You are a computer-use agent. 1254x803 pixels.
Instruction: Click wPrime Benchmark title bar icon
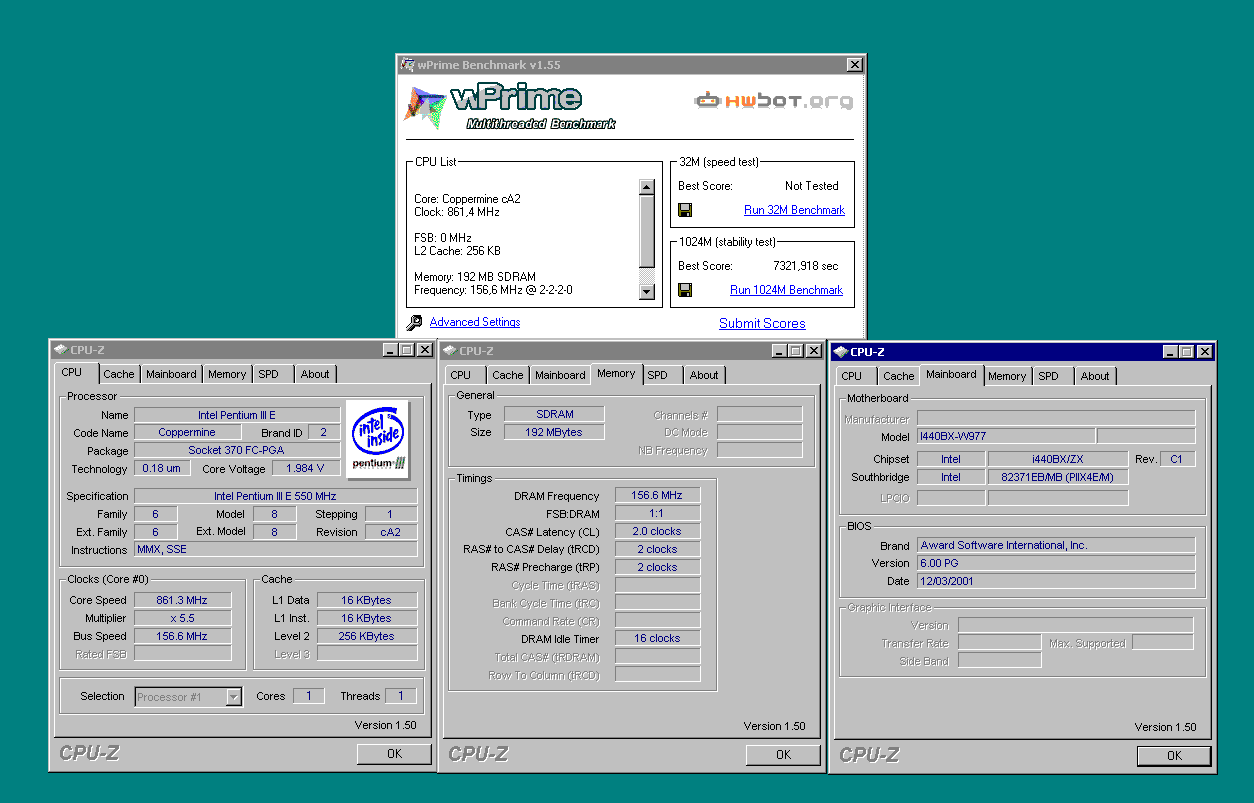[x=407, y=64]
